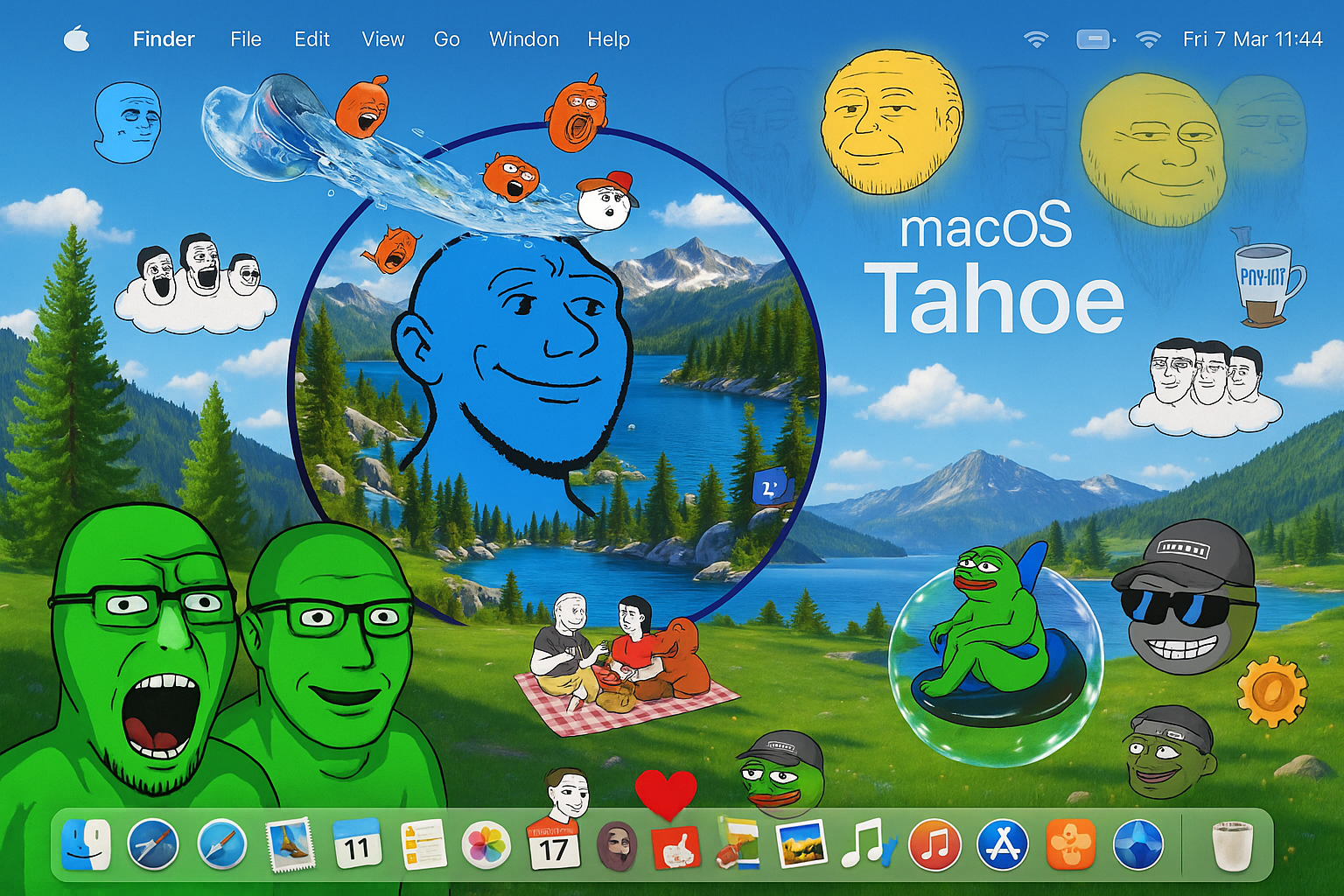Open the "Windon" menu bar item
Image resolution: width=1344 pixels, height=896 pixels.
tap(524, 39)
